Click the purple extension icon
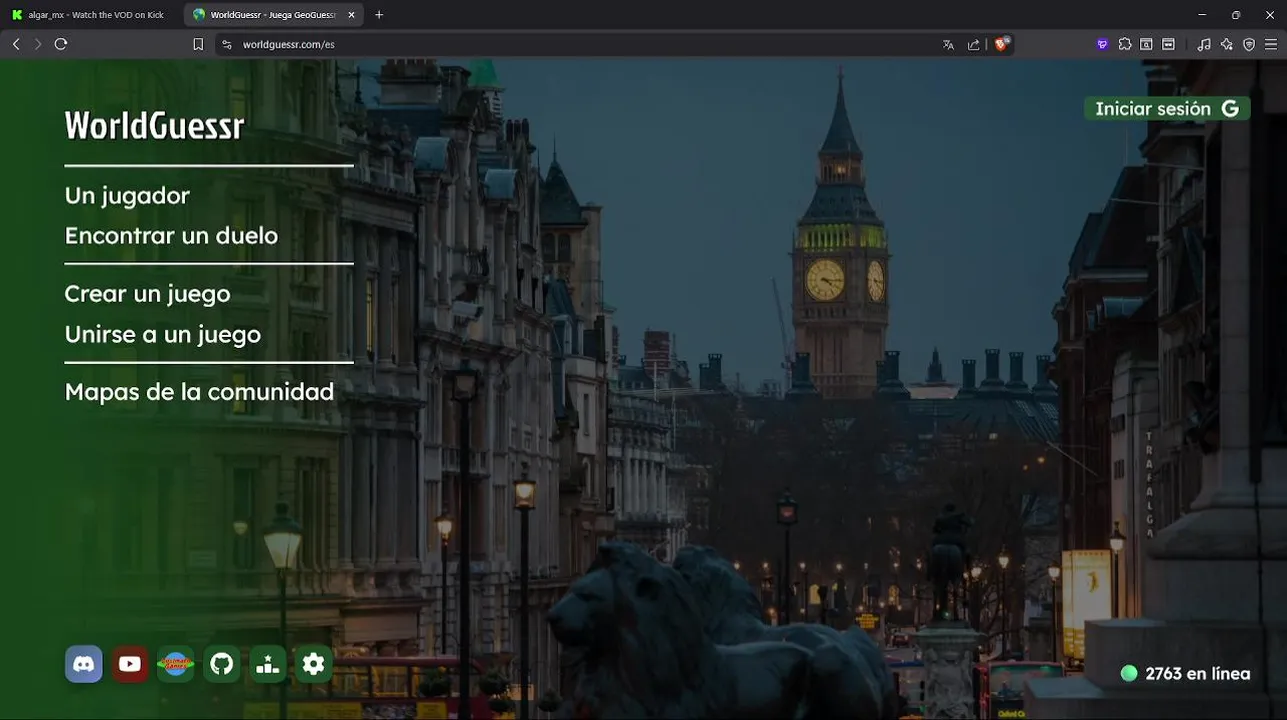1287x720 pixels. [1103, 44]
